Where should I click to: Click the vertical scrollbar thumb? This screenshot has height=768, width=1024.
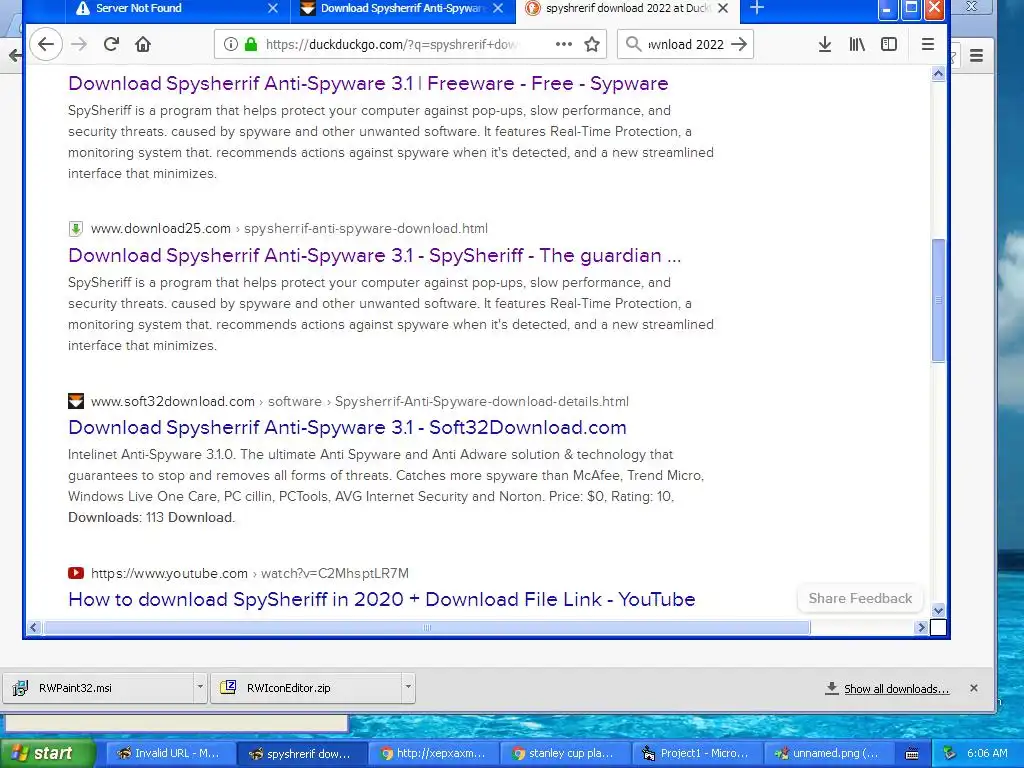tap(938, 300)
